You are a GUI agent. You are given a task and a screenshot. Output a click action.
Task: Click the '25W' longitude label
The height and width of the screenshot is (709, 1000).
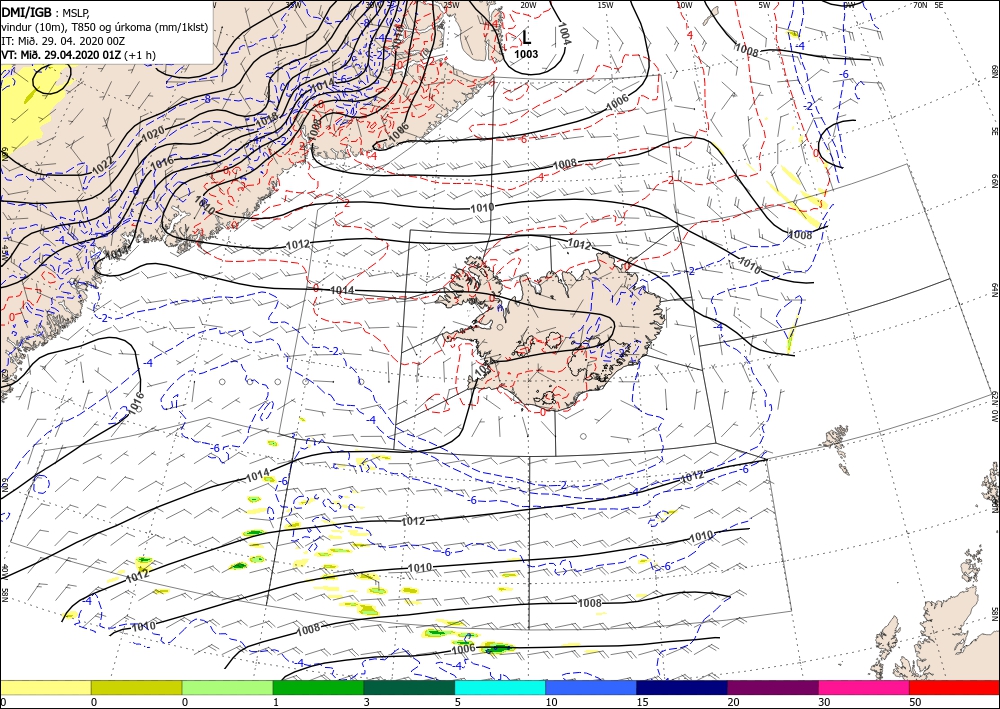pyautogui.click(x=450, y=5)
